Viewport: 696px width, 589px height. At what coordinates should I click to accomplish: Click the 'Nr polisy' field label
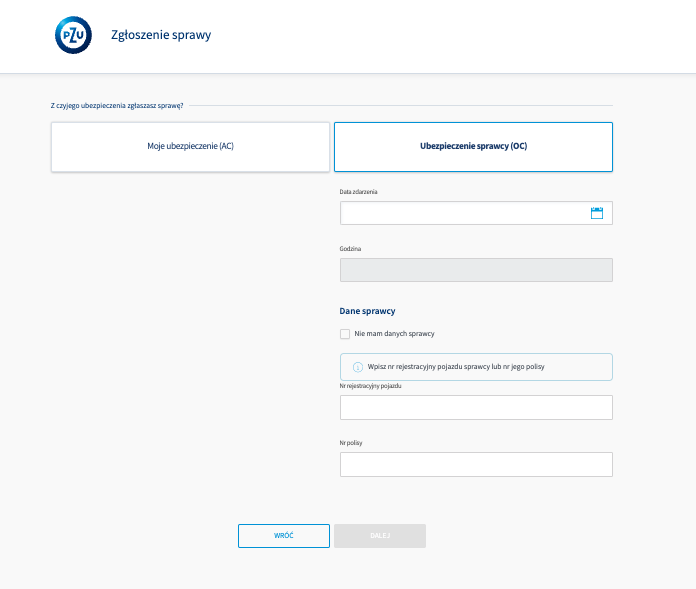(x=350, y=442)
